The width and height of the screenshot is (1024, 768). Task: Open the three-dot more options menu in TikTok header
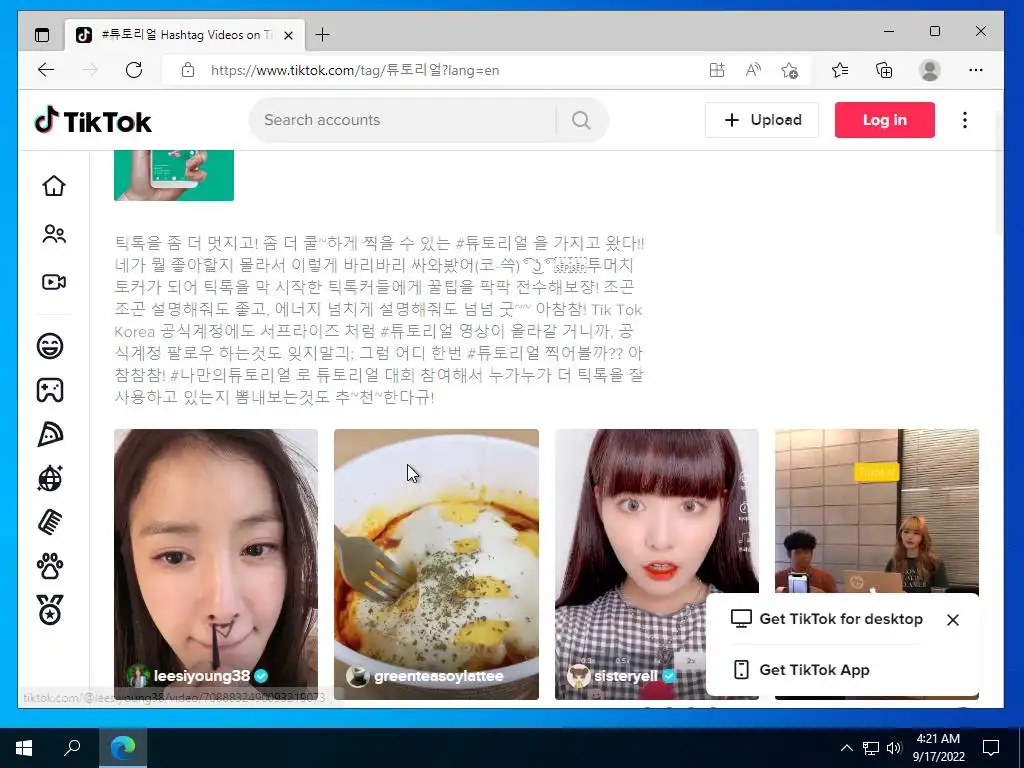965,120
